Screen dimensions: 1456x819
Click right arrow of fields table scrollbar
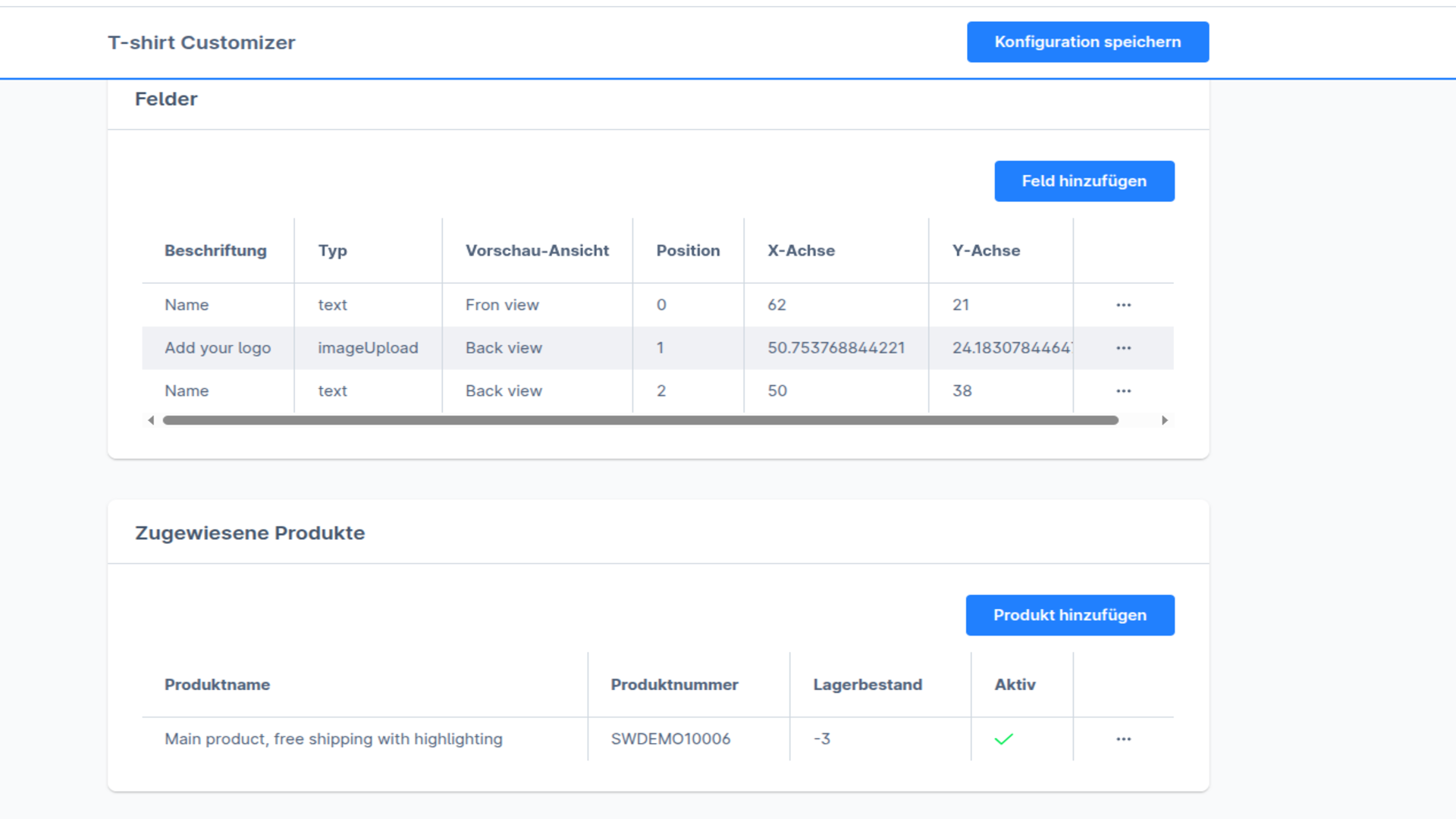[1165, 420]
